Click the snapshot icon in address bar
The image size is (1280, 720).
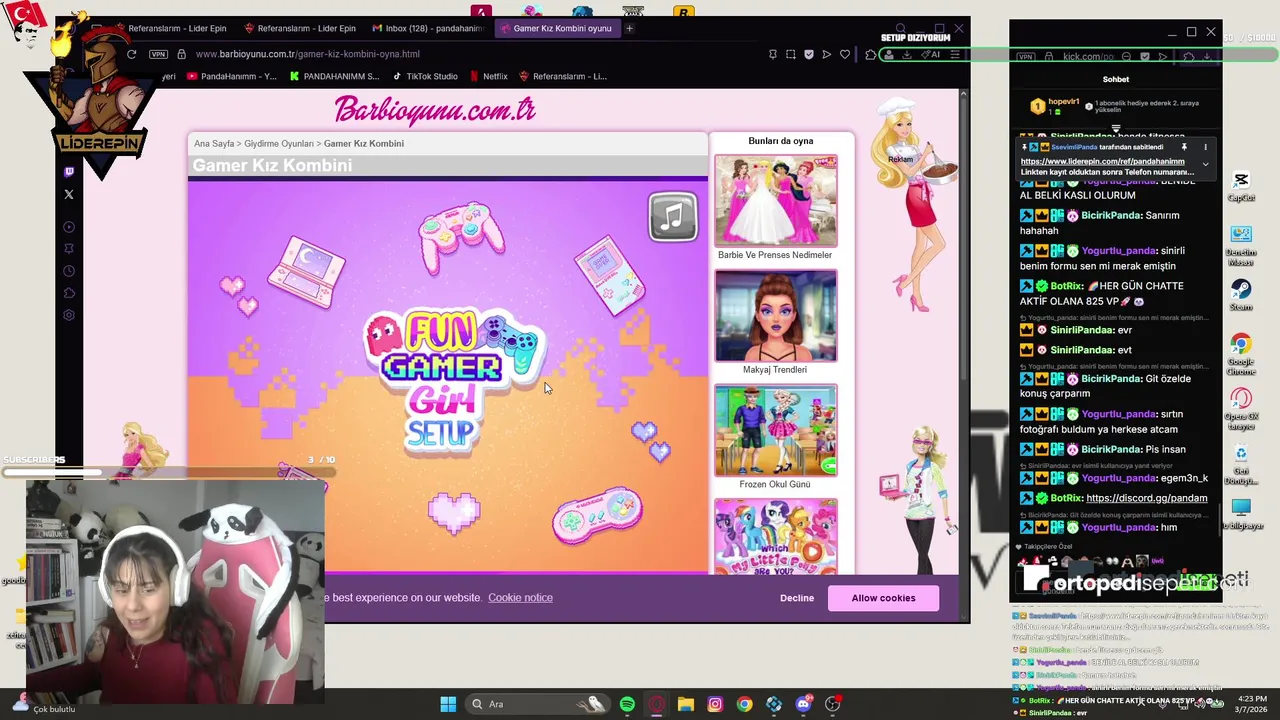791,54
